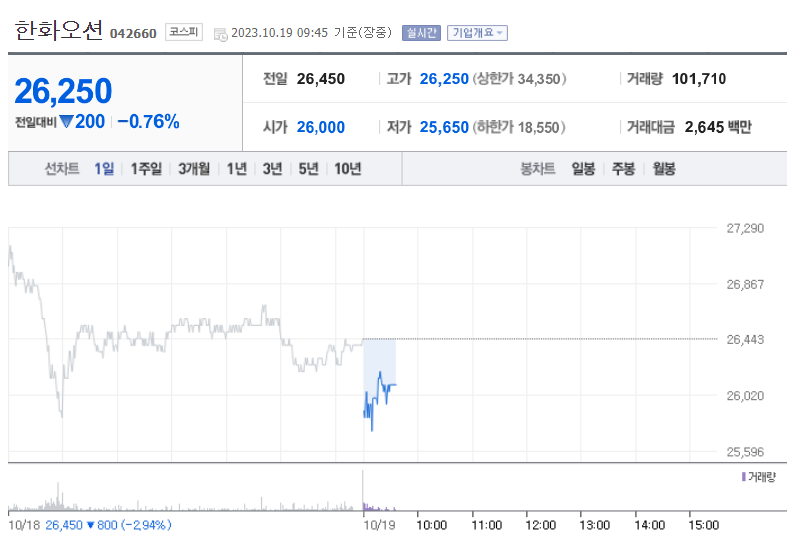Click the 10/19 date axis label

click(x=379, y=525)
